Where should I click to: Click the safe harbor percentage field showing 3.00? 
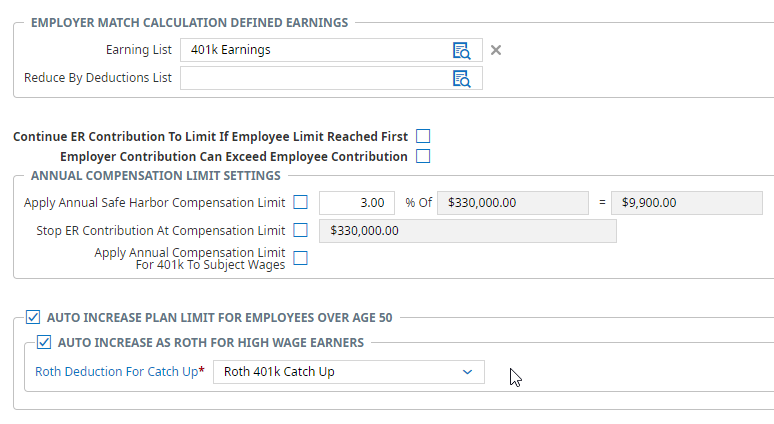click(356, 202)
